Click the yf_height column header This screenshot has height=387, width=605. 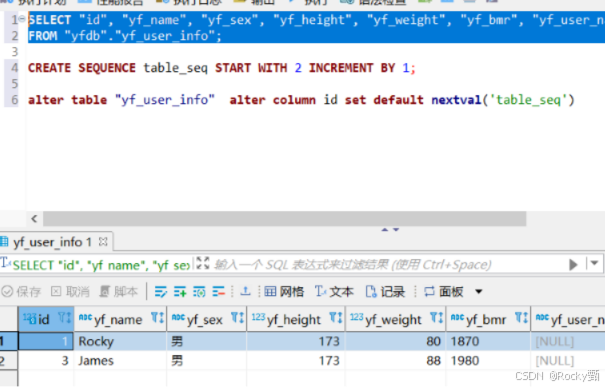point(296,319)
